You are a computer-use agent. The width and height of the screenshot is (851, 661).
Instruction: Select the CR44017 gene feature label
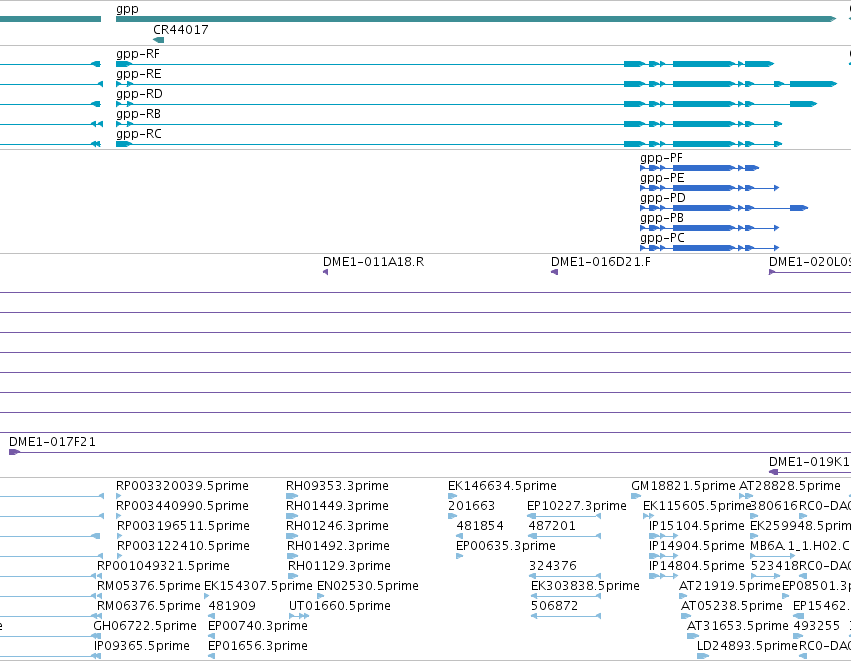coord(181,30)
